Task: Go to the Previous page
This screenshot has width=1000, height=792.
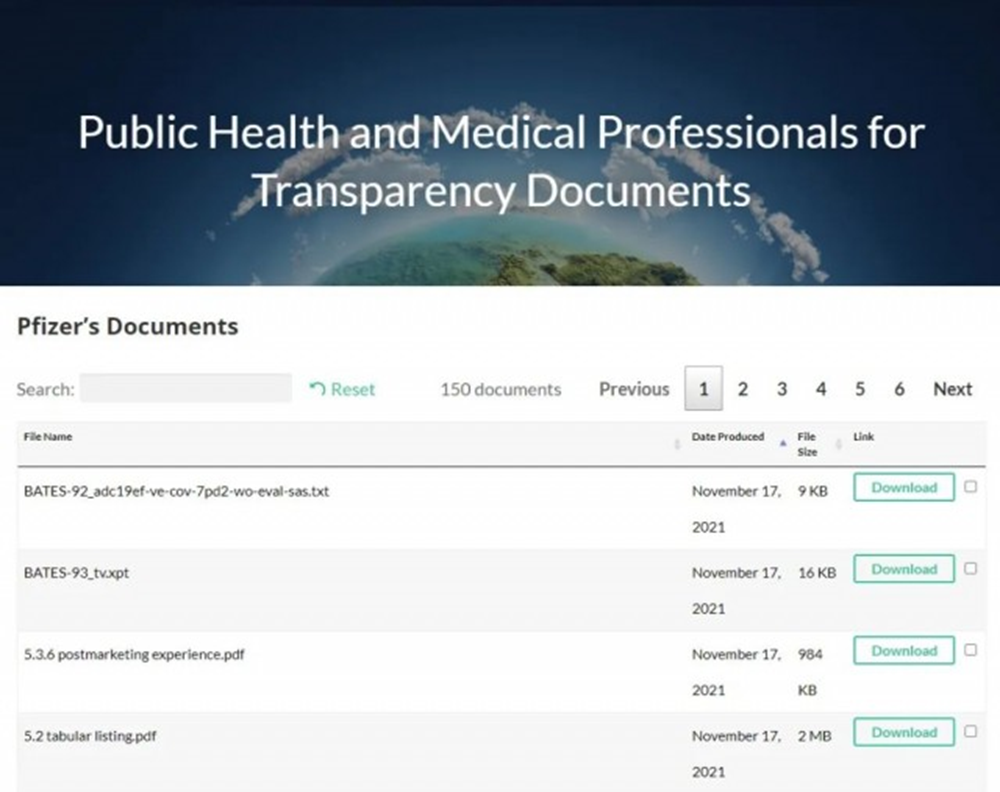Action: [x=634, y=389]
